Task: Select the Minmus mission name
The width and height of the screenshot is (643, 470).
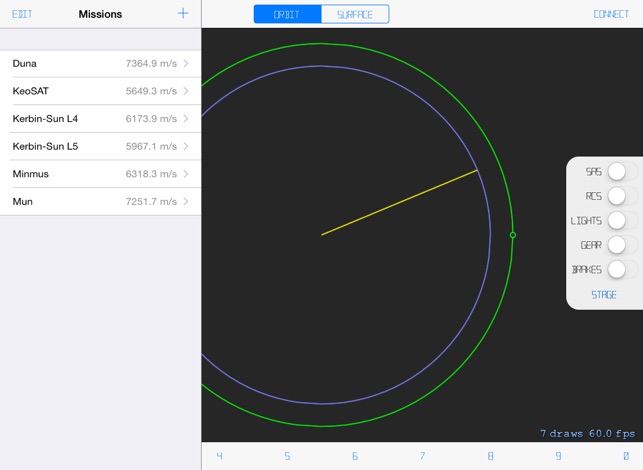Action: (x=31, y=174)
